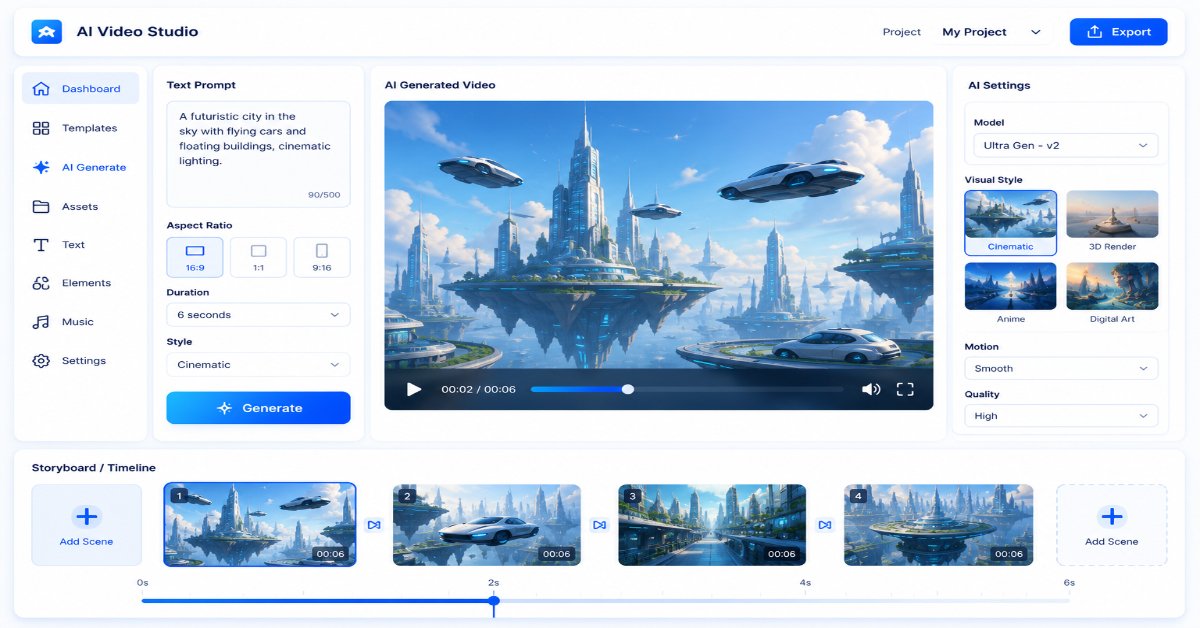The width and height of the screenshot is (1200, 628).
Task: Go to Assets menu label
Action: 80,207
